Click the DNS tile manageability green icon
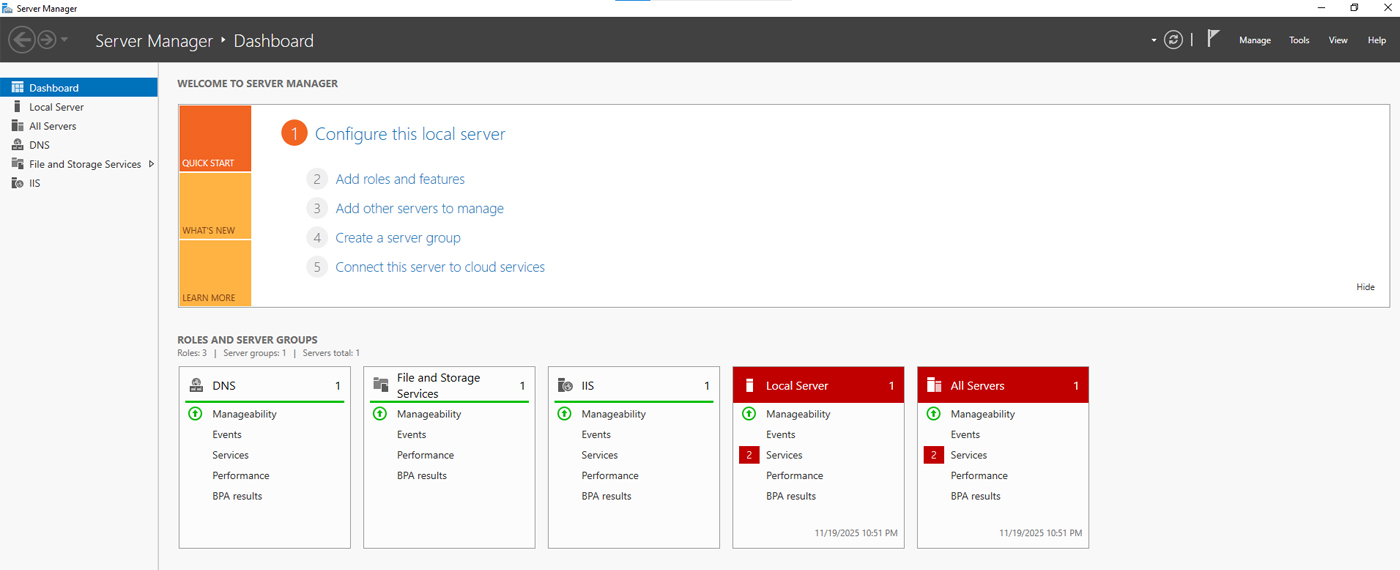The height and width of the screenshot is (570, 1400). point(195,414)
